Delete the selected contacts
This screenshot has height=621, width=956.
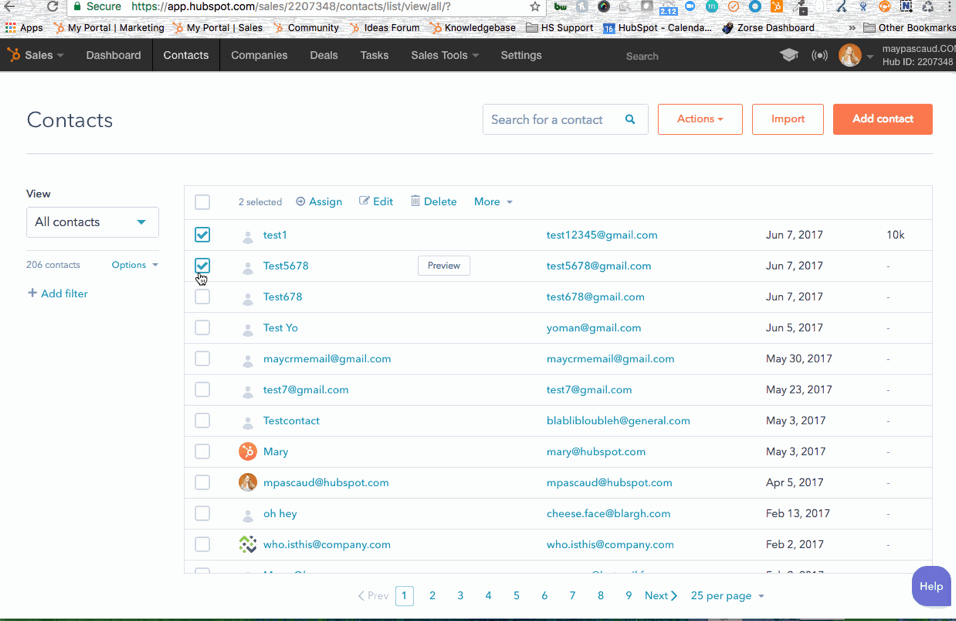[433, 202]
